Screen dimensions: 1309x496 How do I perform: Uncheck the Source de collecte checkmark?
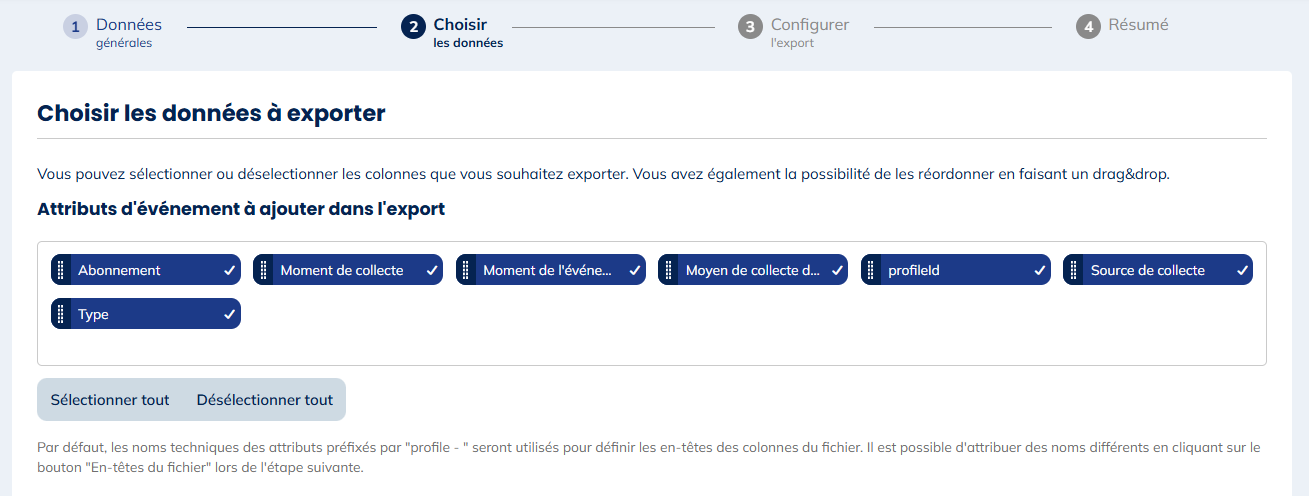point(1242,270)
